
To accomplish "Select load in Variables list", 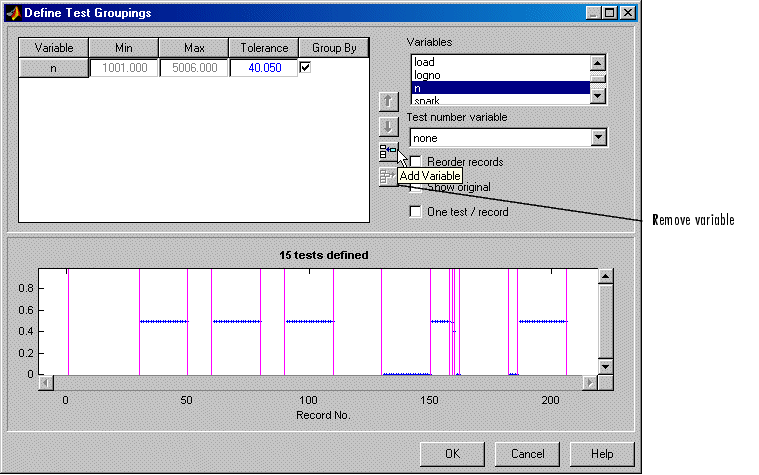I will tap(500, 62).
